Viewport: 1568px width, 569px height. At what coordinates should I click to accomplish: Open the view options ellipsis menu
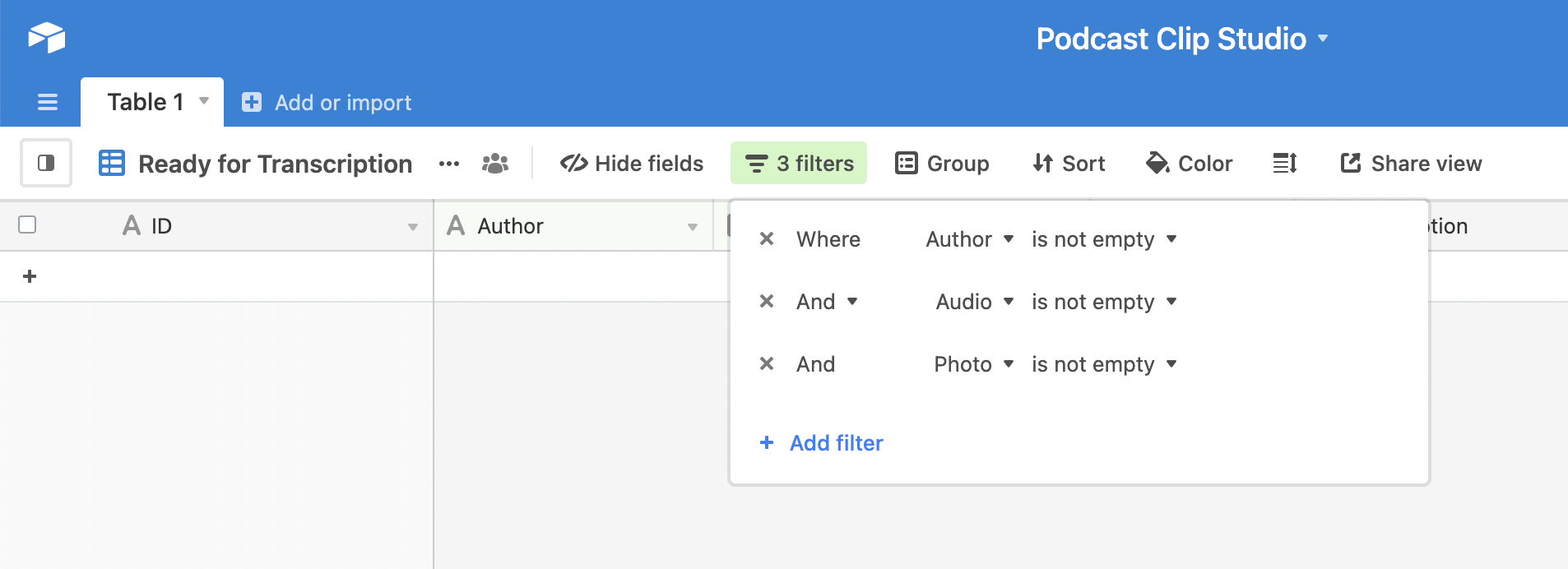[449, 164]
